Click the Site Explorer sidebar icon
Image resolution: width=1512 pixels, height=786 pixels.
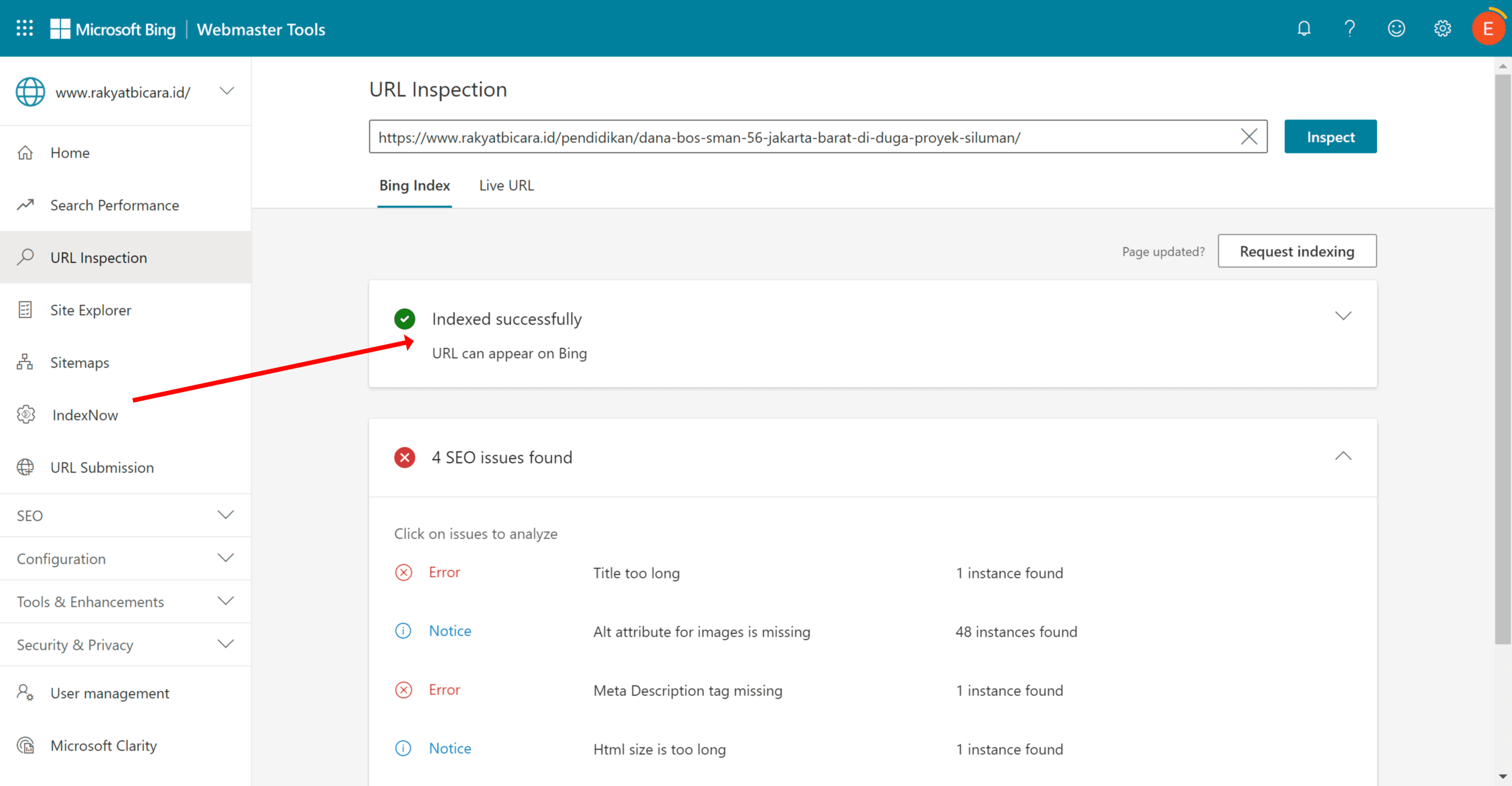coord(27,310)
